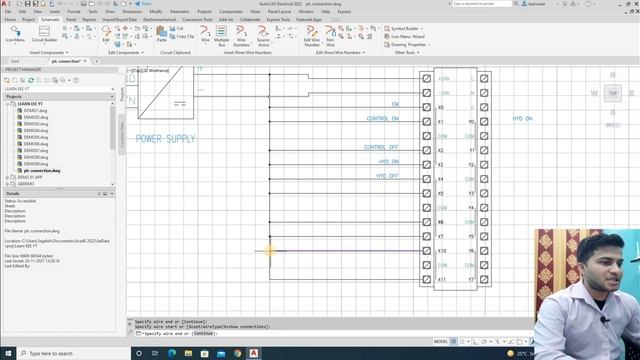Screen dimensions: 640x360
Task: Open the Edge browser on the taskbar
Action: point(172,353)
